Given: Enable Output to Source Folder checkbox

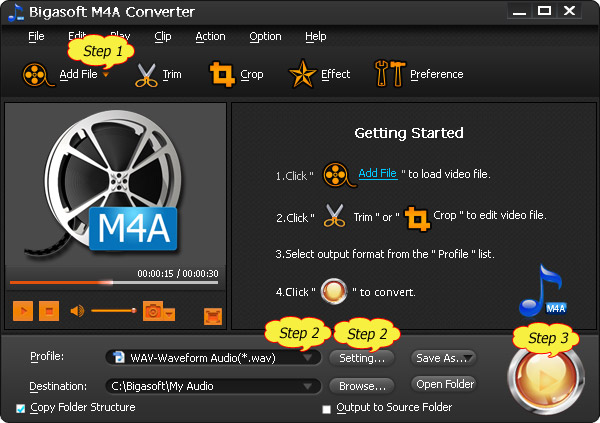Looking at the screenshot, I should (x=326, y=409).
